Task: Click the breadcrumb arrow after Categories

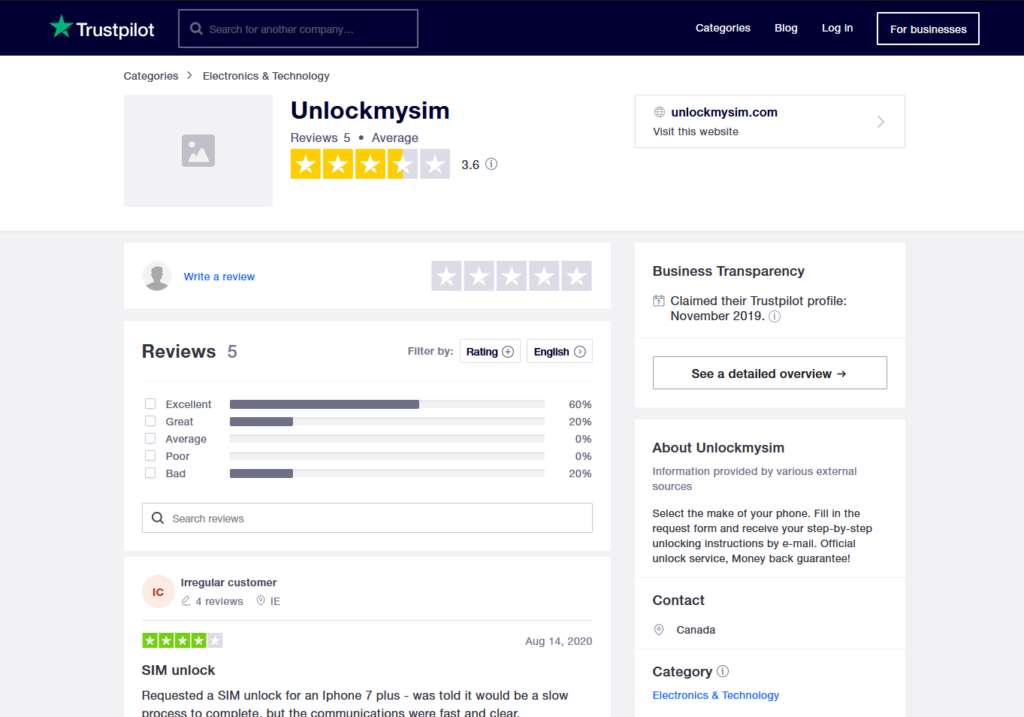Action: (x=189, y=76)
